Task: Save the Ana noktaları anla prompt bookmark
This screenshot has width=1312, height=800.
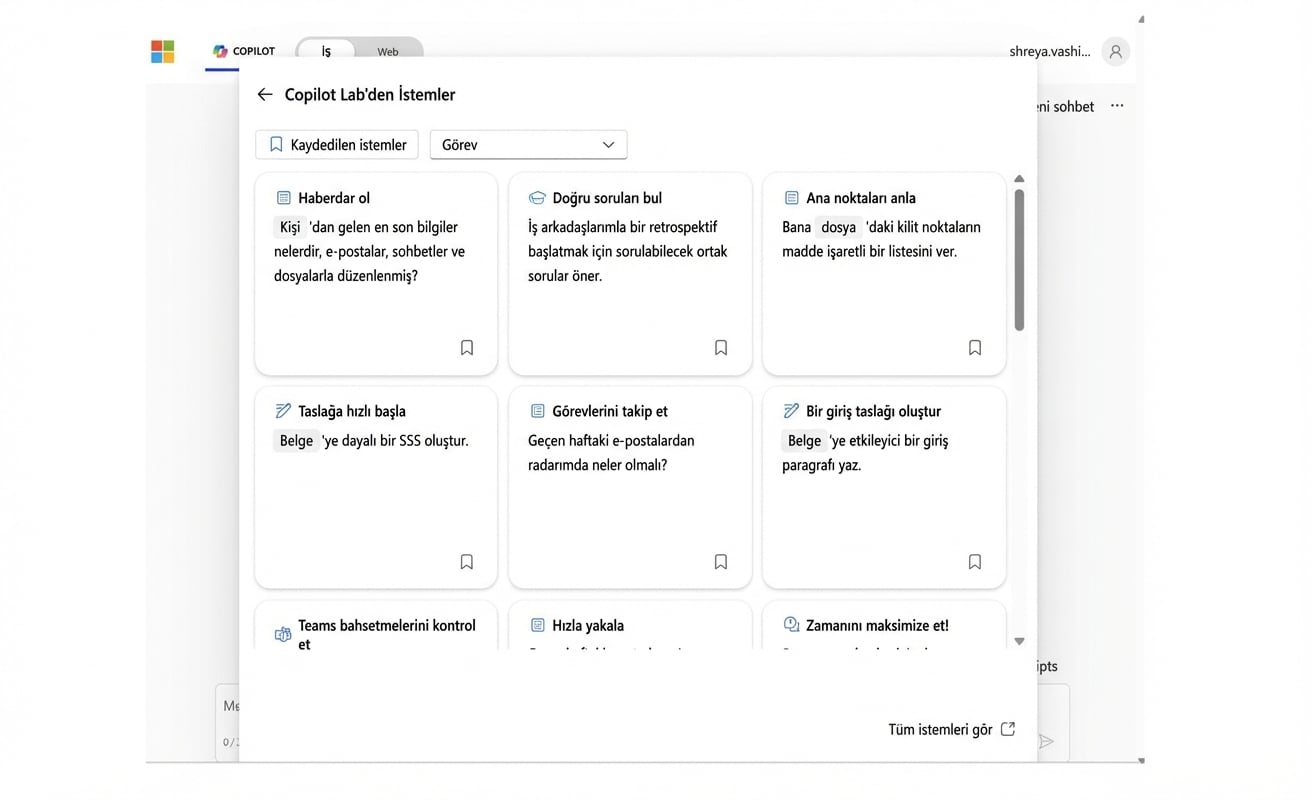Action: pyautogui.click(x=974, y=348)
